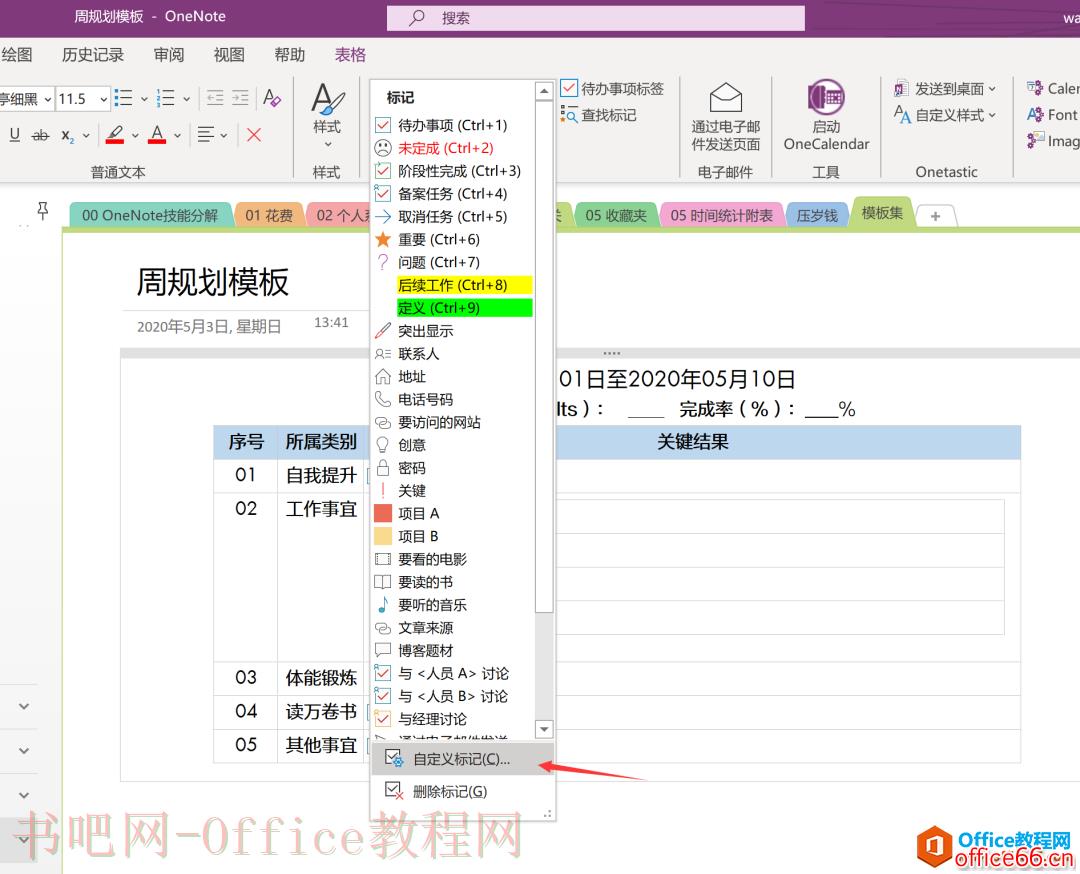Choose yellow 后续工作 (Ctrl+8) tag
This screenshot has height=874, width=1080.
[453, 284]
